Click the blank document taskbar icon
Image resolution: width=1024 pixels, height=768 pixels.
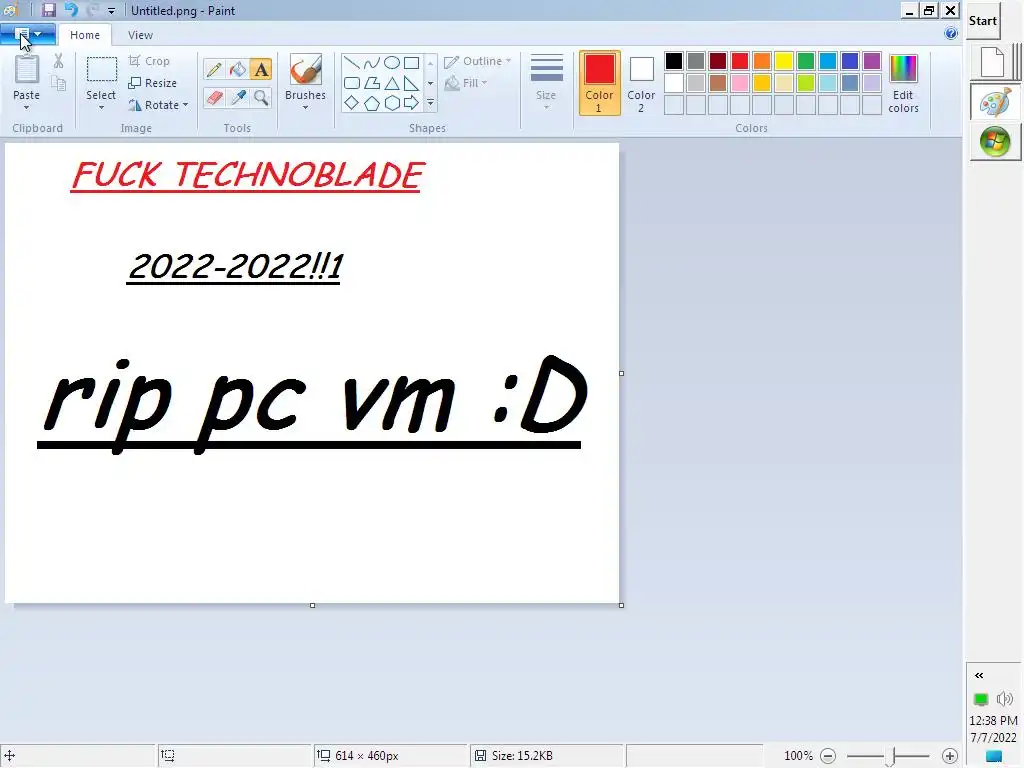click(993, 61)
